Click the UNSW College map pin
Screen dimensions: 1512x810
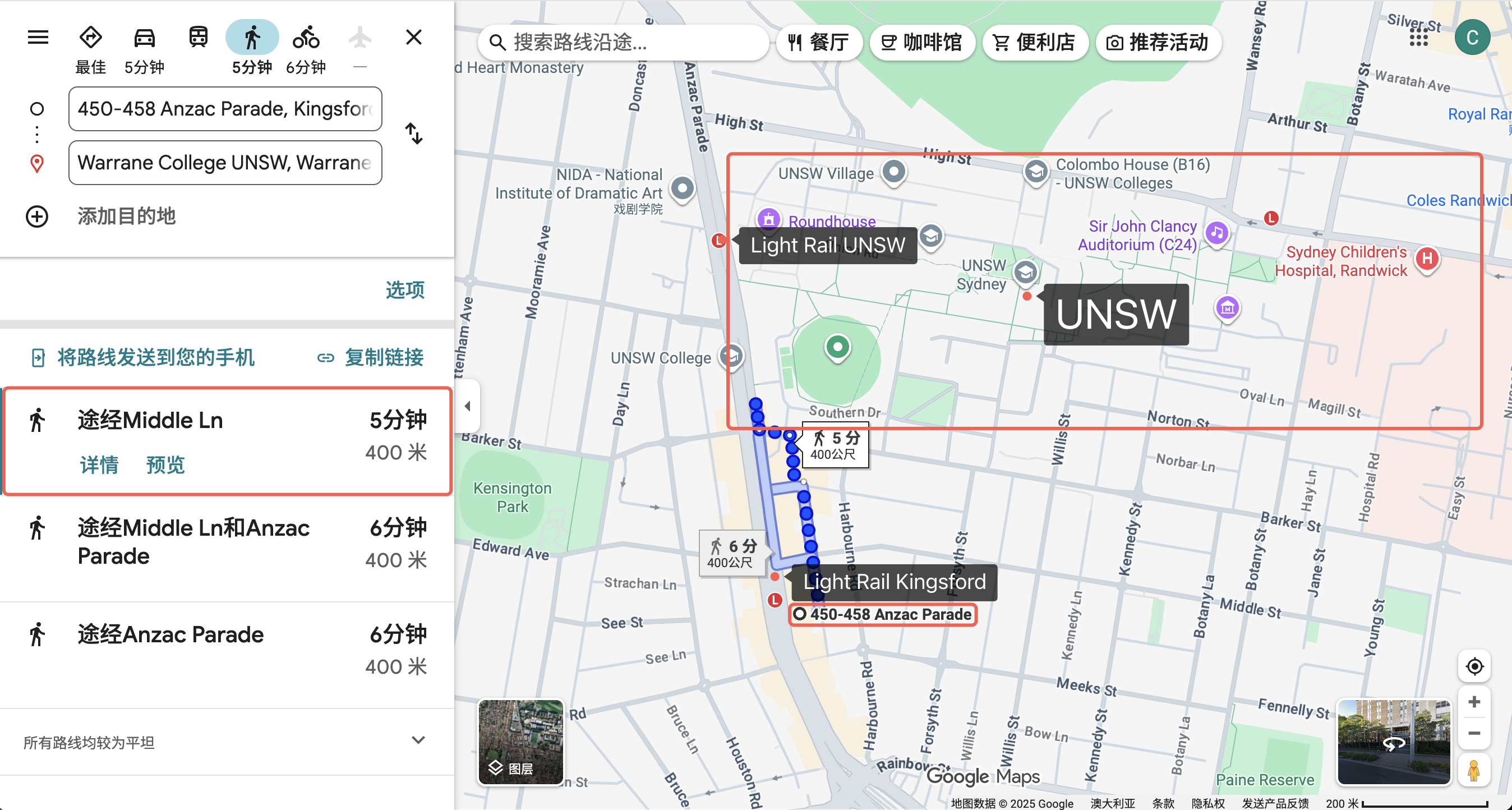tap(731, 356)
